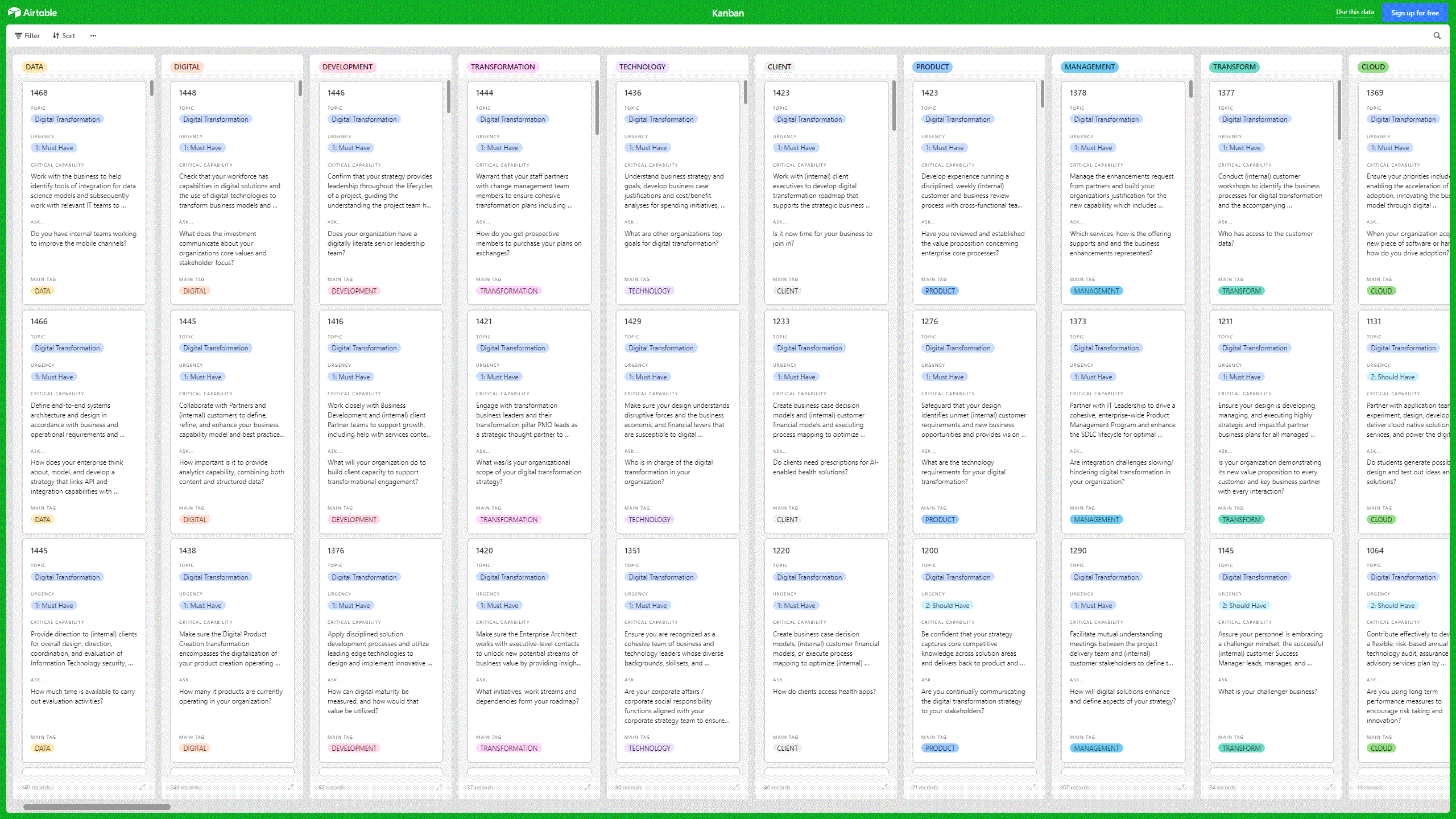
Task: Open card 1468 in DATA column
Action: tap(84, 193)
